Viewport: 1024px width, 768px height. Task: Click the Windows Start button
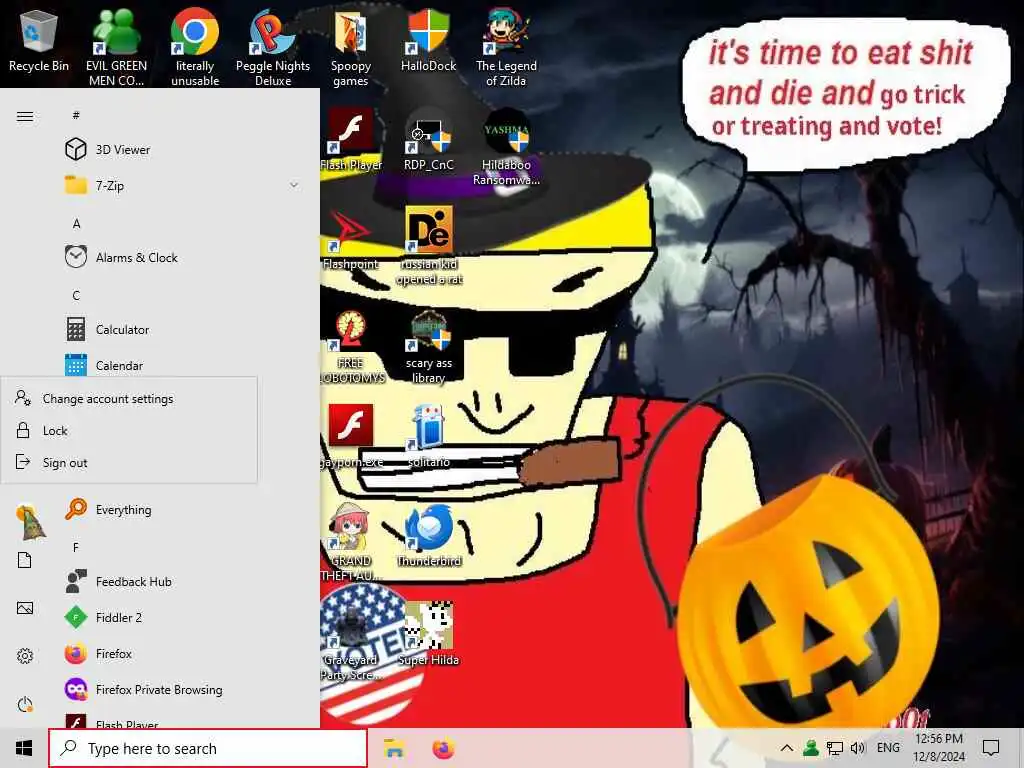24,748
